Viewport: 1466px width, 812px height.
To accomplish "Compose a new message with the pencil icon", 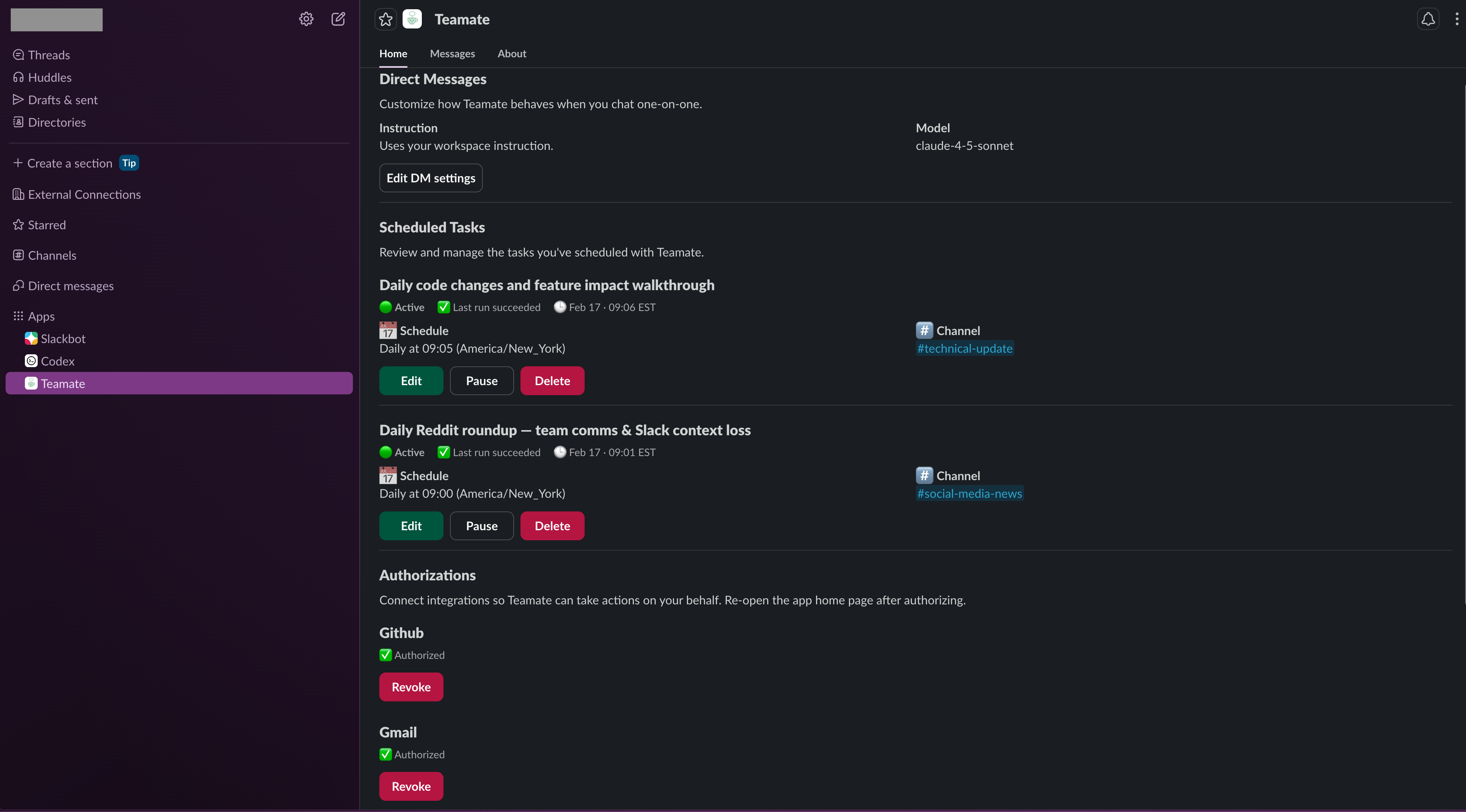I will point(338,19).
